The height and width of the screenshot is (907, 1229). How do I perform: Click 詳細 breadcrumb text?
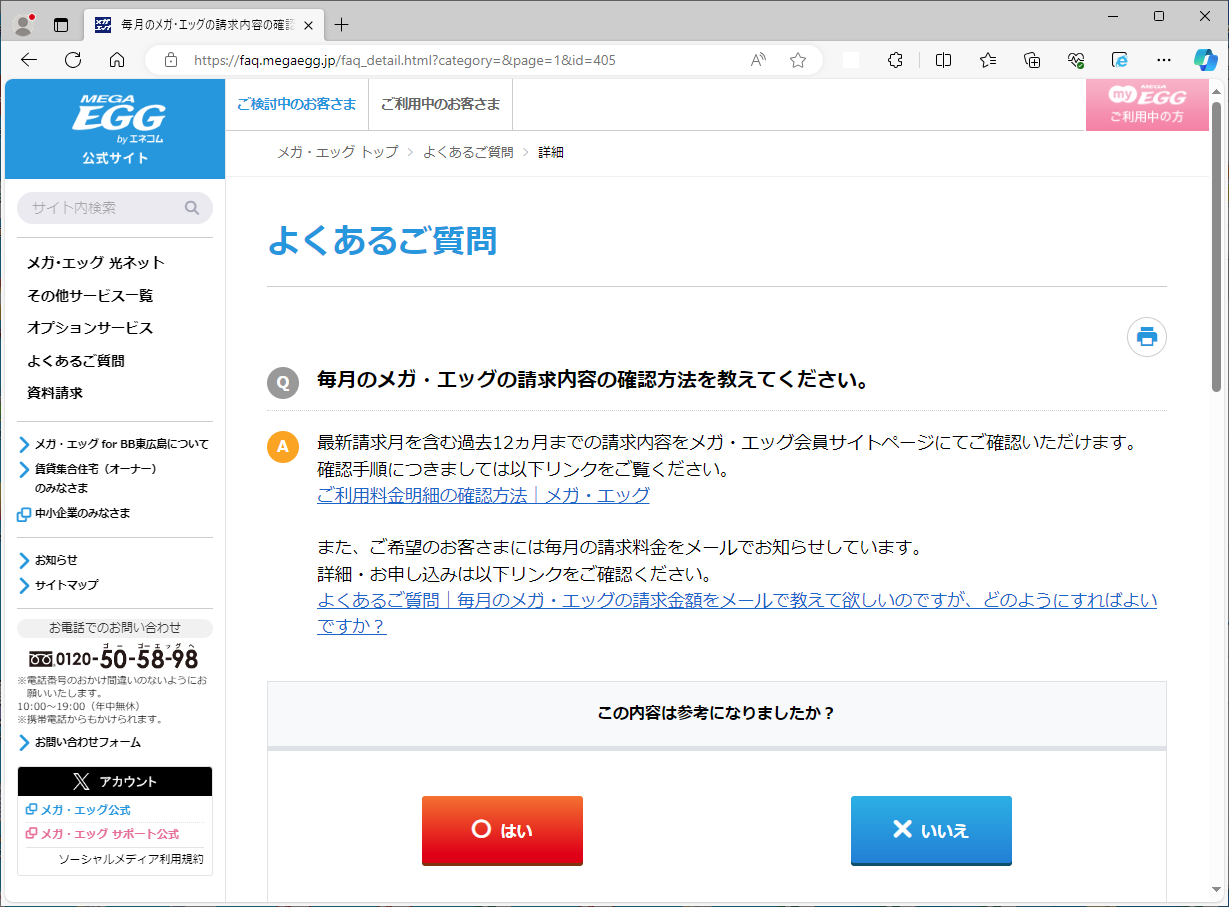[x=551, y=152]
